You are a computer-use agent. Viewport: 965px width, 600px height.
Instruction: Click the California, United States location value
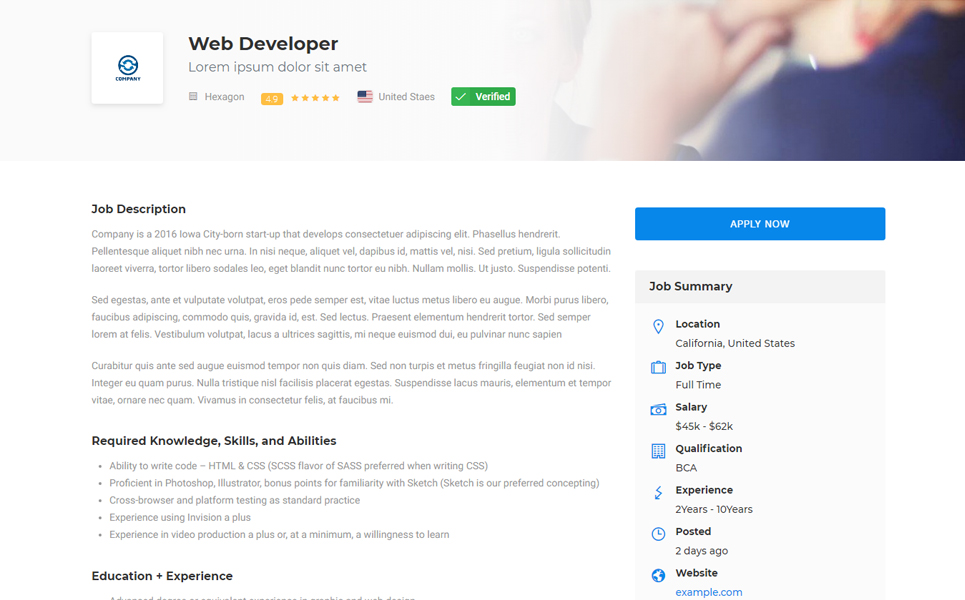point(735,343)
